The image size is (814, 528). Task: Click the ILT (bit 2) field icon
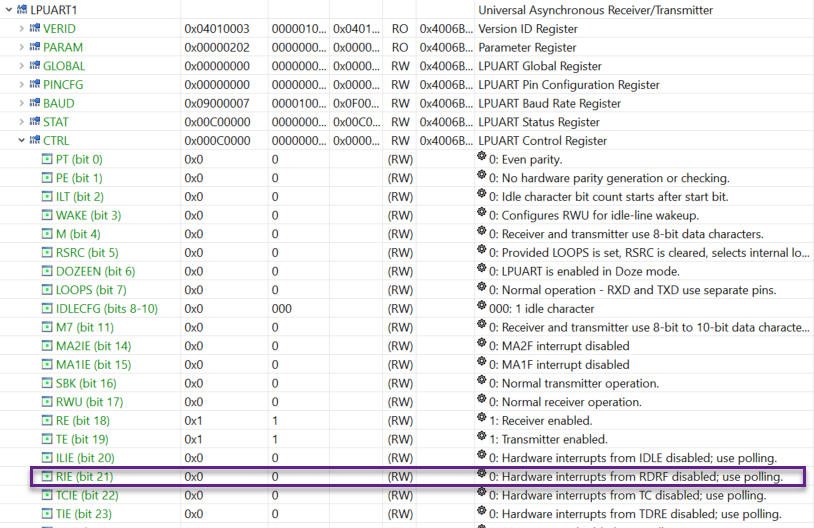[x=47, y=197]
